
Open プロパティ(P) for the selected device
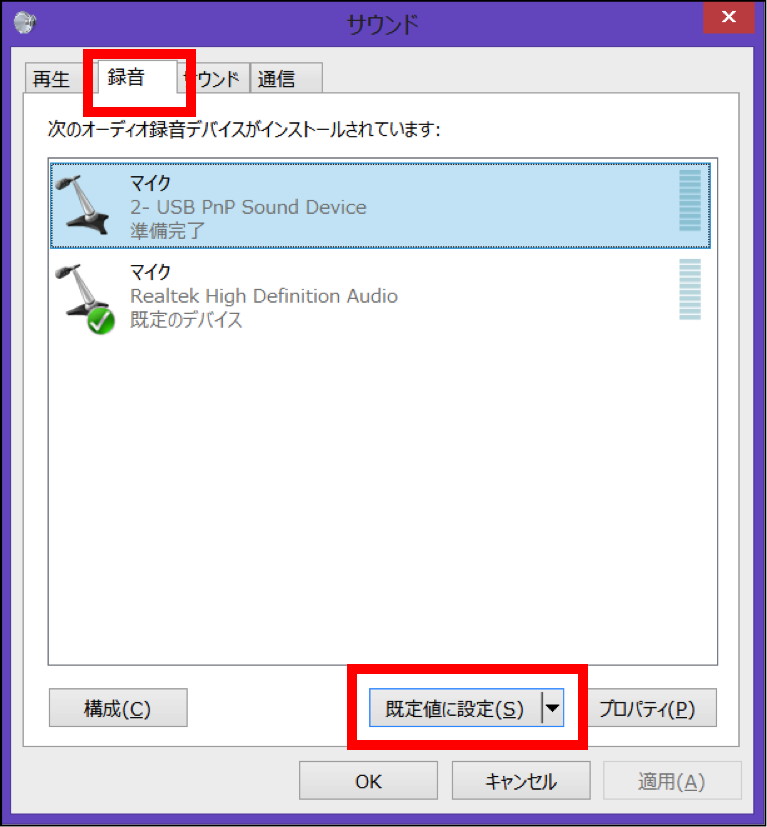[651, 708]
